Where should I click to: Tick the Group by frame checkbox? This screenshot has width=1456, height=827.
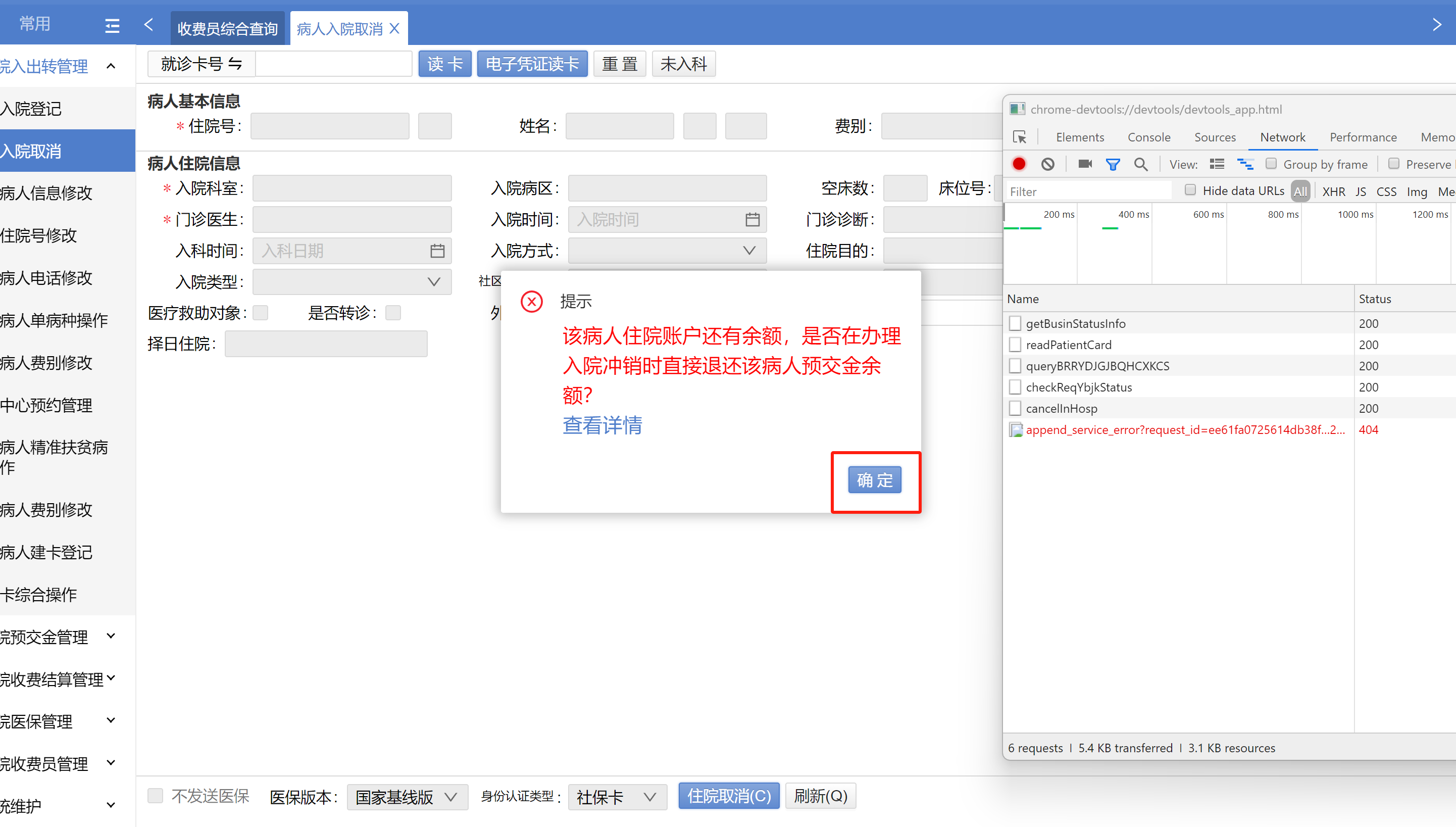pyautogui.click(x=1271, y=164)
